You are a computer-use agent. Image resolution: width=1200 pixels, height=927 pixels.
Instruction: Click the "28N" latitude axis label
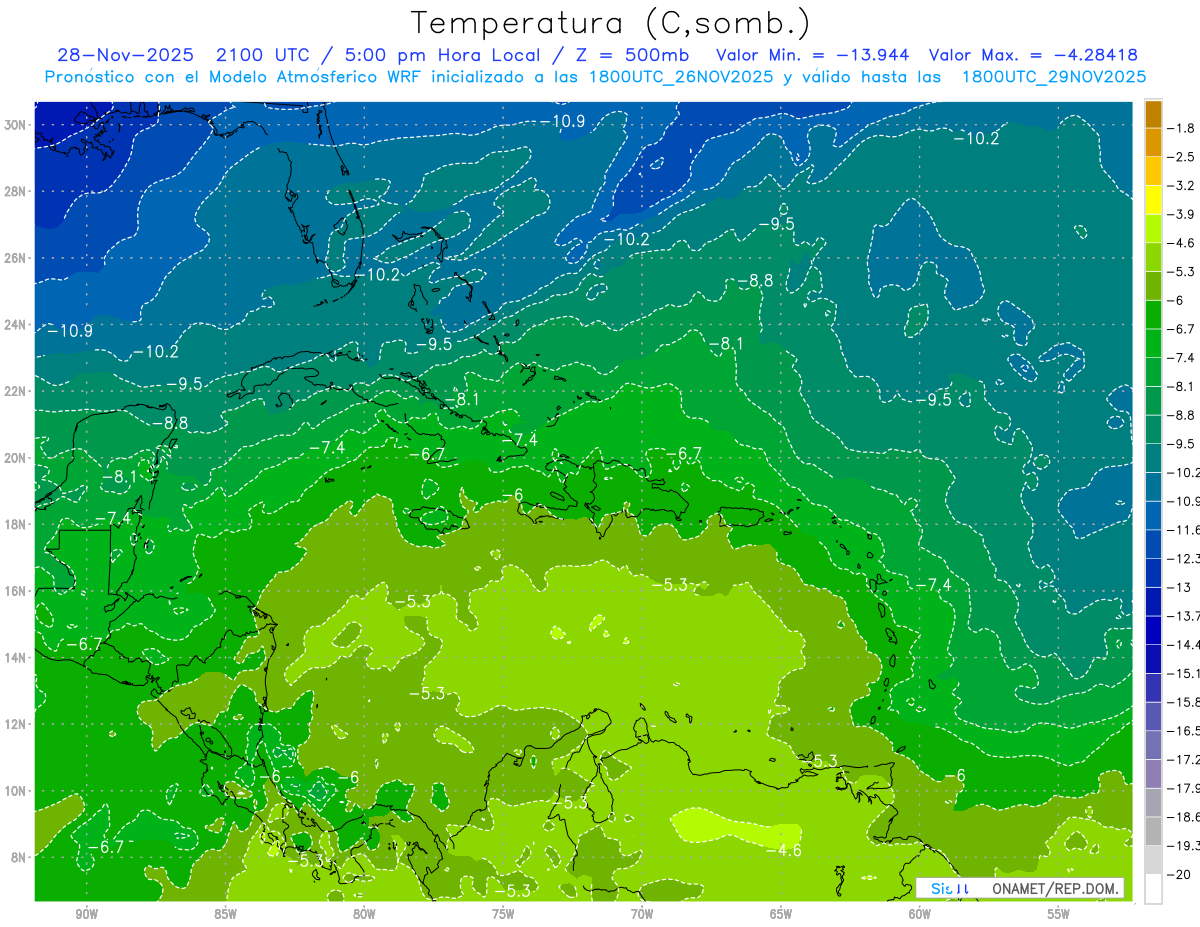[16, 192]
